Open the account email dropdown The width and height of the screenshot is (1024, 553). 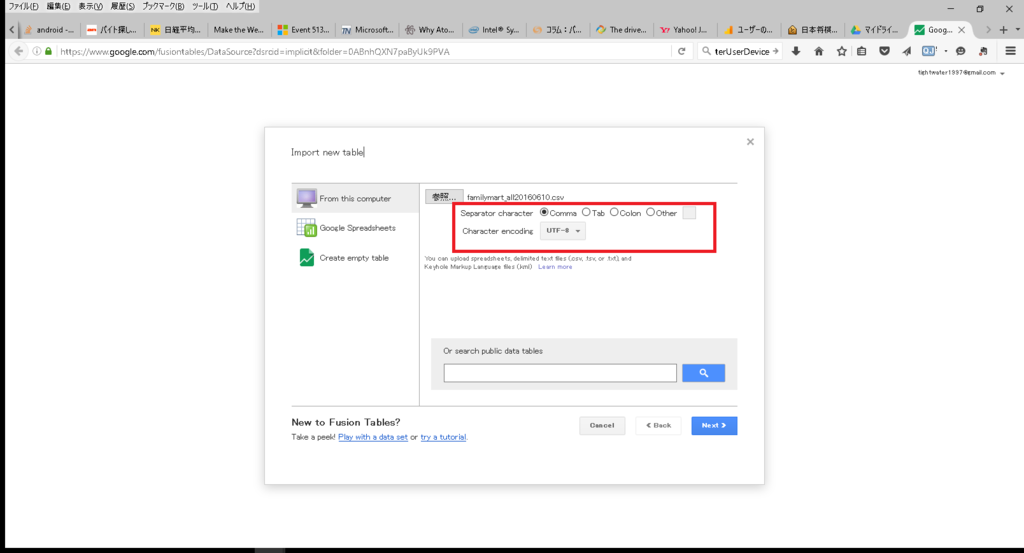961,72
